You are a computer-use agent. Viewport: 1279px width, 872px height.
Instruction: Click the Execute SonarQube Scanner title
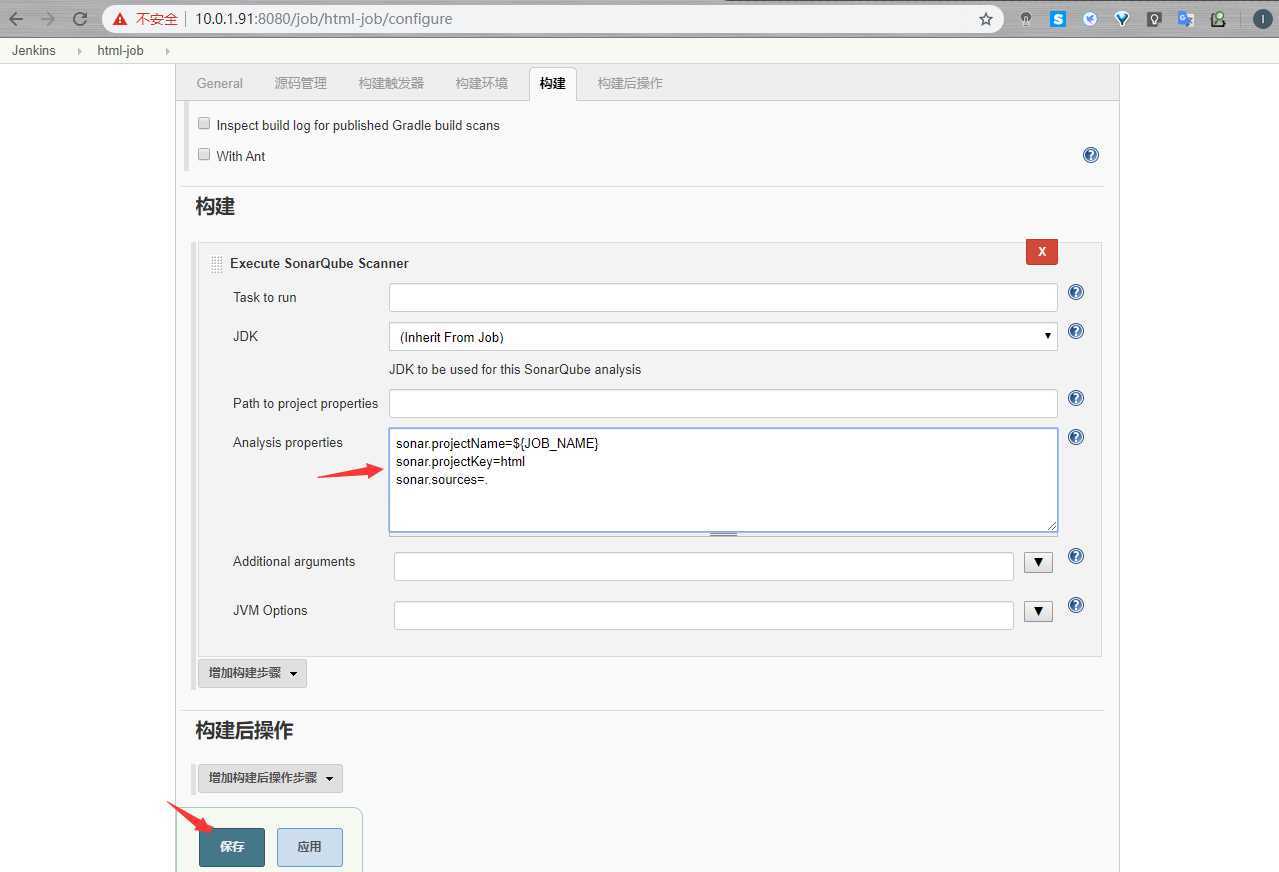point(319,264)
